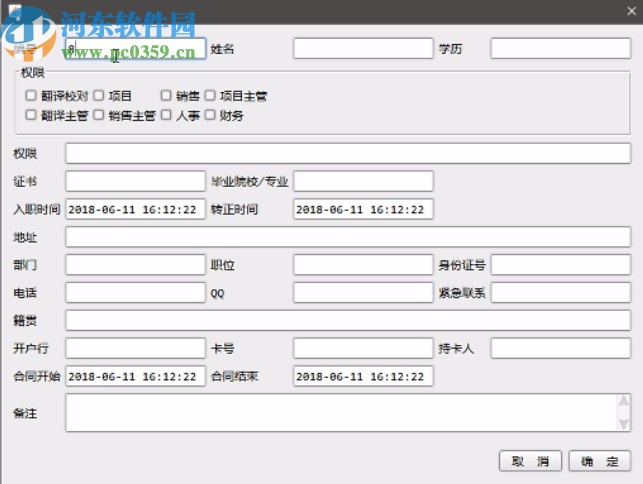Focus the 姓名 name input field
Viewport: 643px width, 484px height.
[x=363, y=48]
